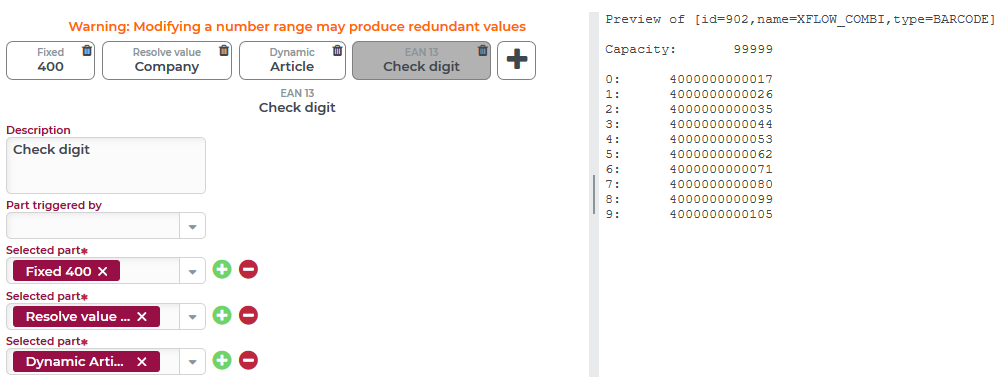Screen dimensions: 1001x390
Task: Click trash icon on Resolve value Company part
Action: tap(224, 50)
